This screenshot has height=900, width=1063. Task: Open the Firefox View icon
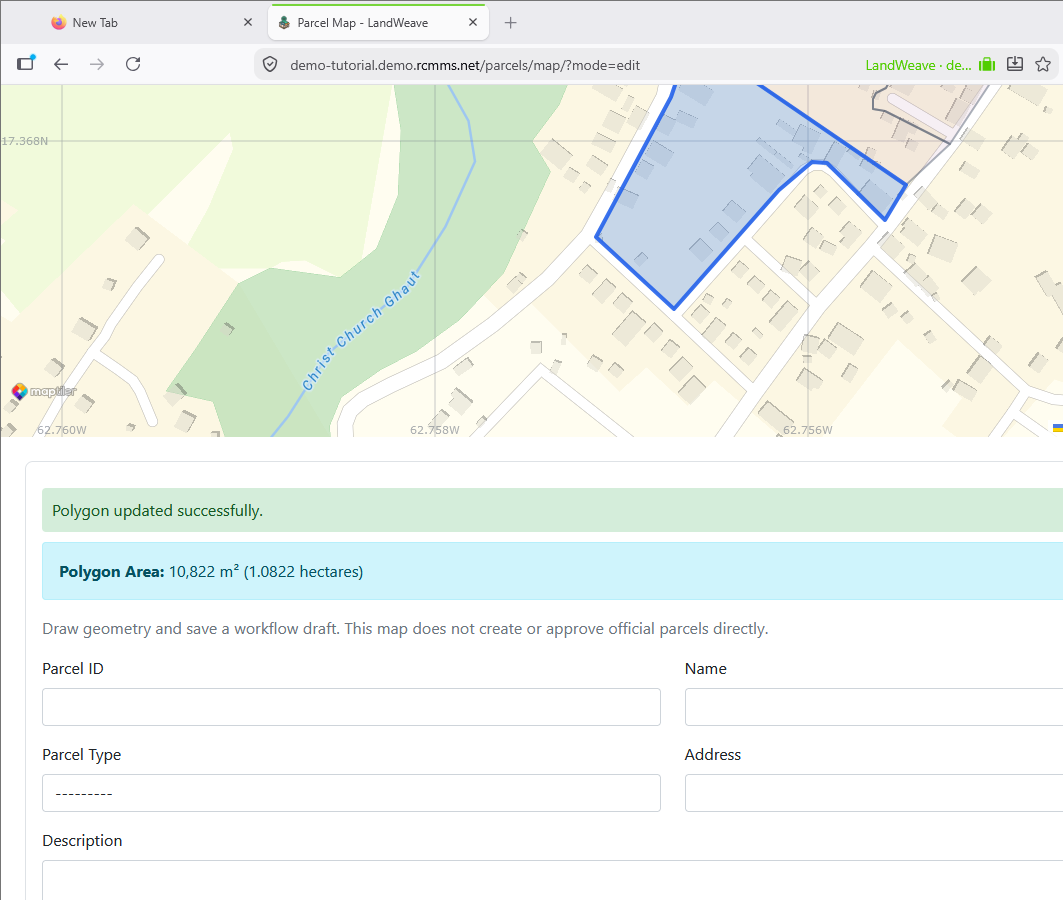pyautogui.click(x=26, y=63)
